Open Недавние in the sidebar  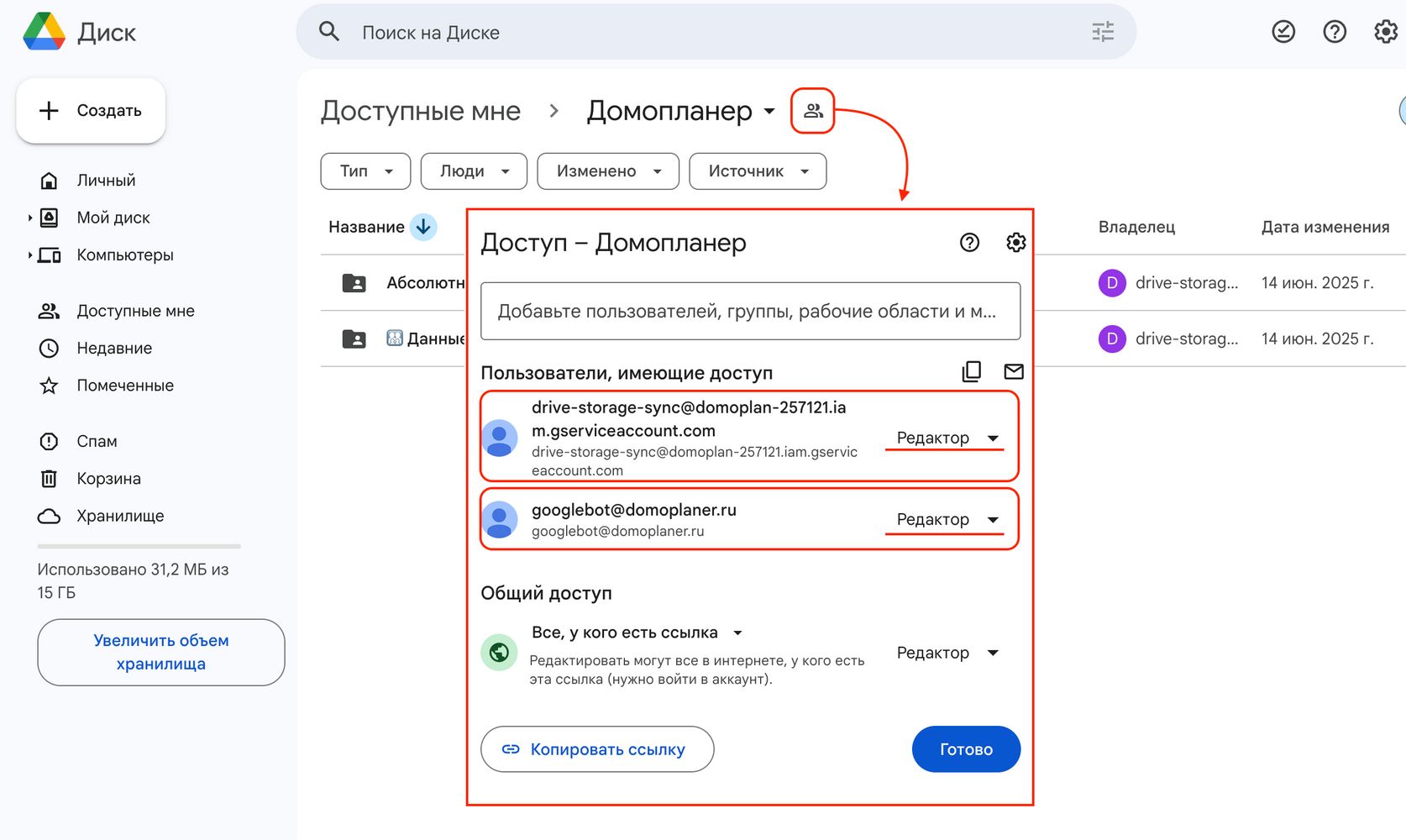(x=114, y=348)
